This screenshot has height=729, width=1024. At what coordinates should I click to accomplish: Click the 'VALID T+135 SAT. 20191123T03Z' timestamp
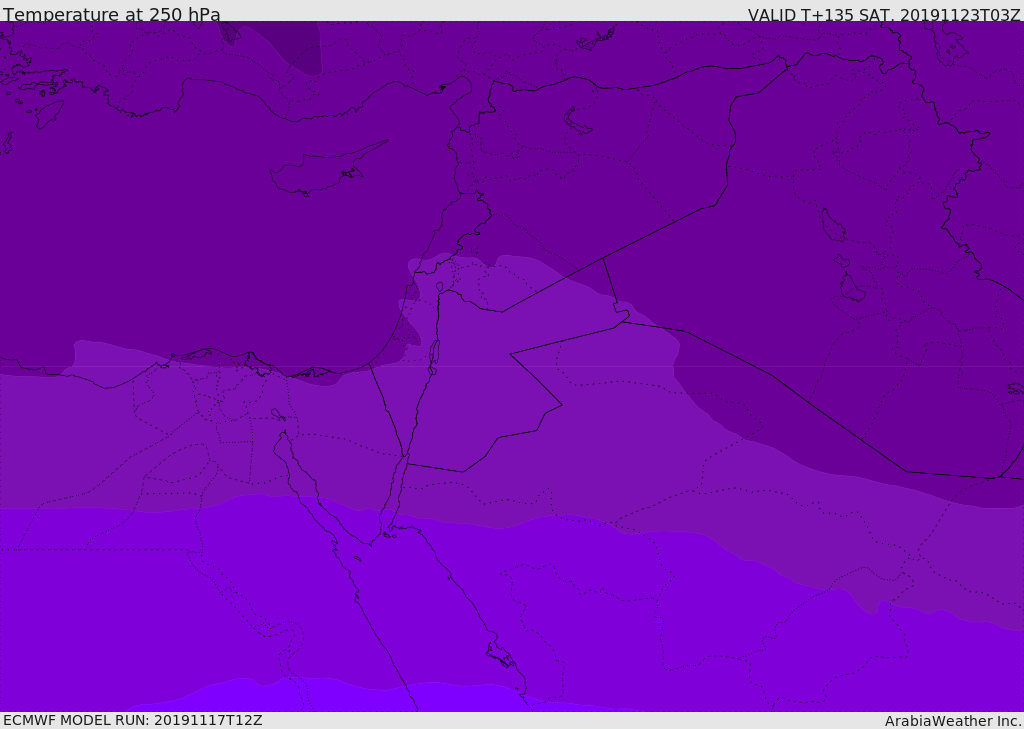[x=884, y=15]
